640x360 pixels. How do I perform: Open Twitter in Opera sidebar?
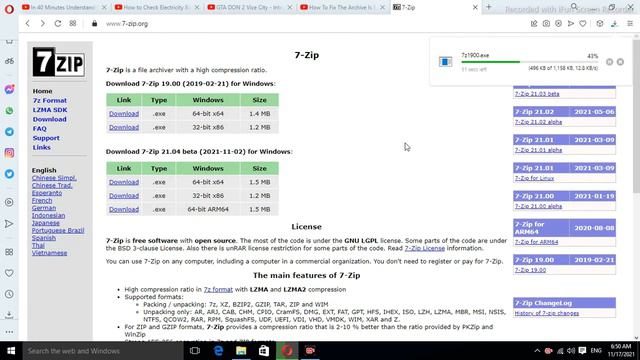pos(9,174)
